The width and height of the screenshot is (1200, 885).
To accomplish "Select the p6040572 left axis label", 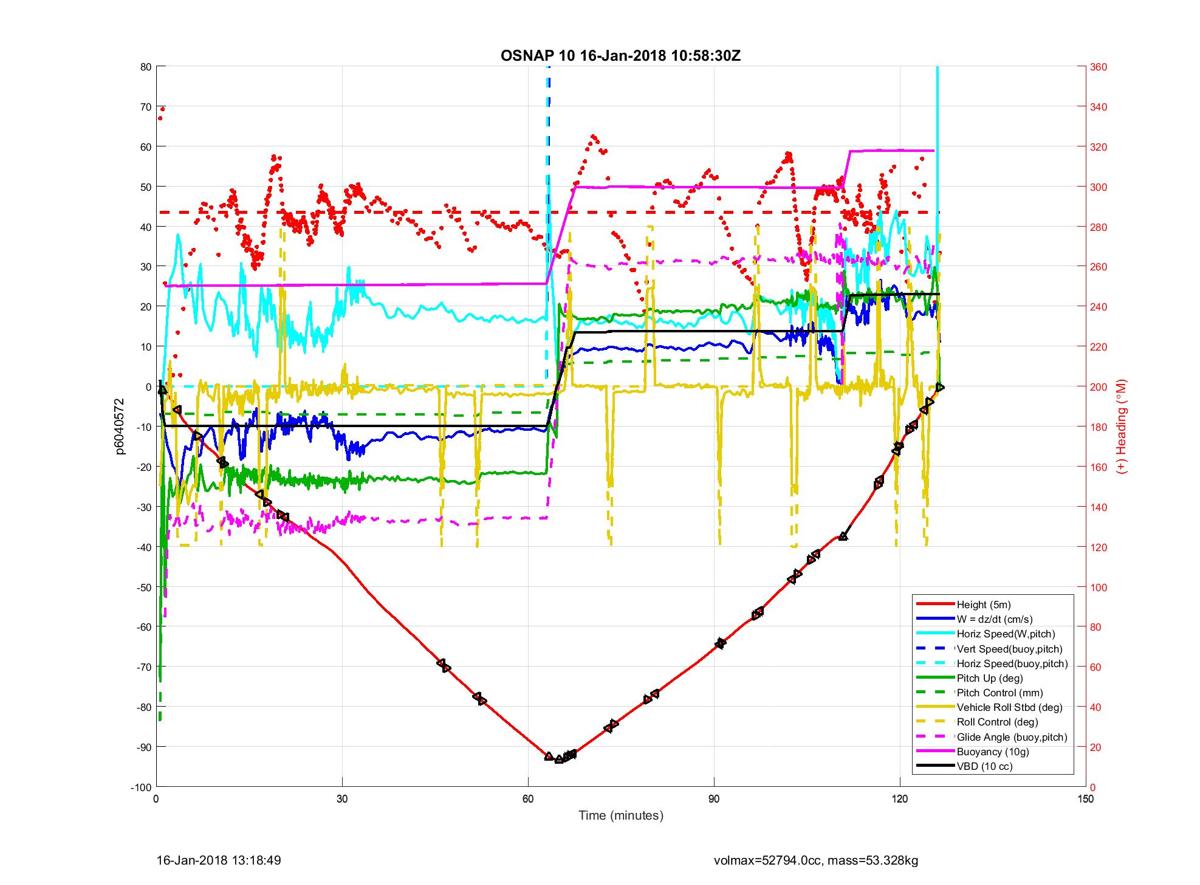I will [119, 426].
